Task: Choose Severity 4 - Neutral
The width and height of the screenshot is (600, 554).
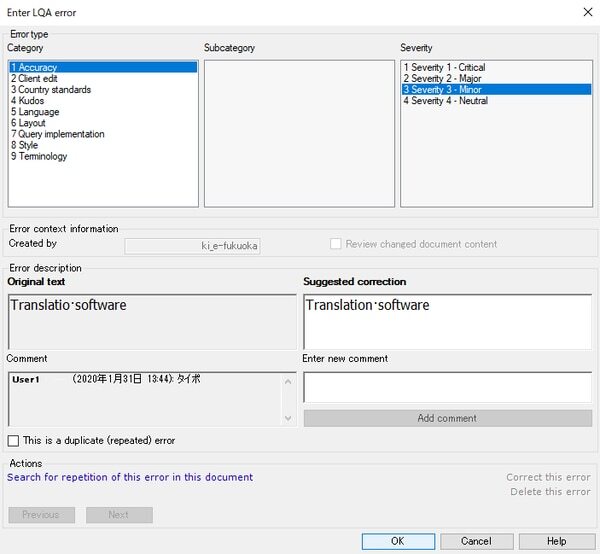Action: click(x=446, y=101)
